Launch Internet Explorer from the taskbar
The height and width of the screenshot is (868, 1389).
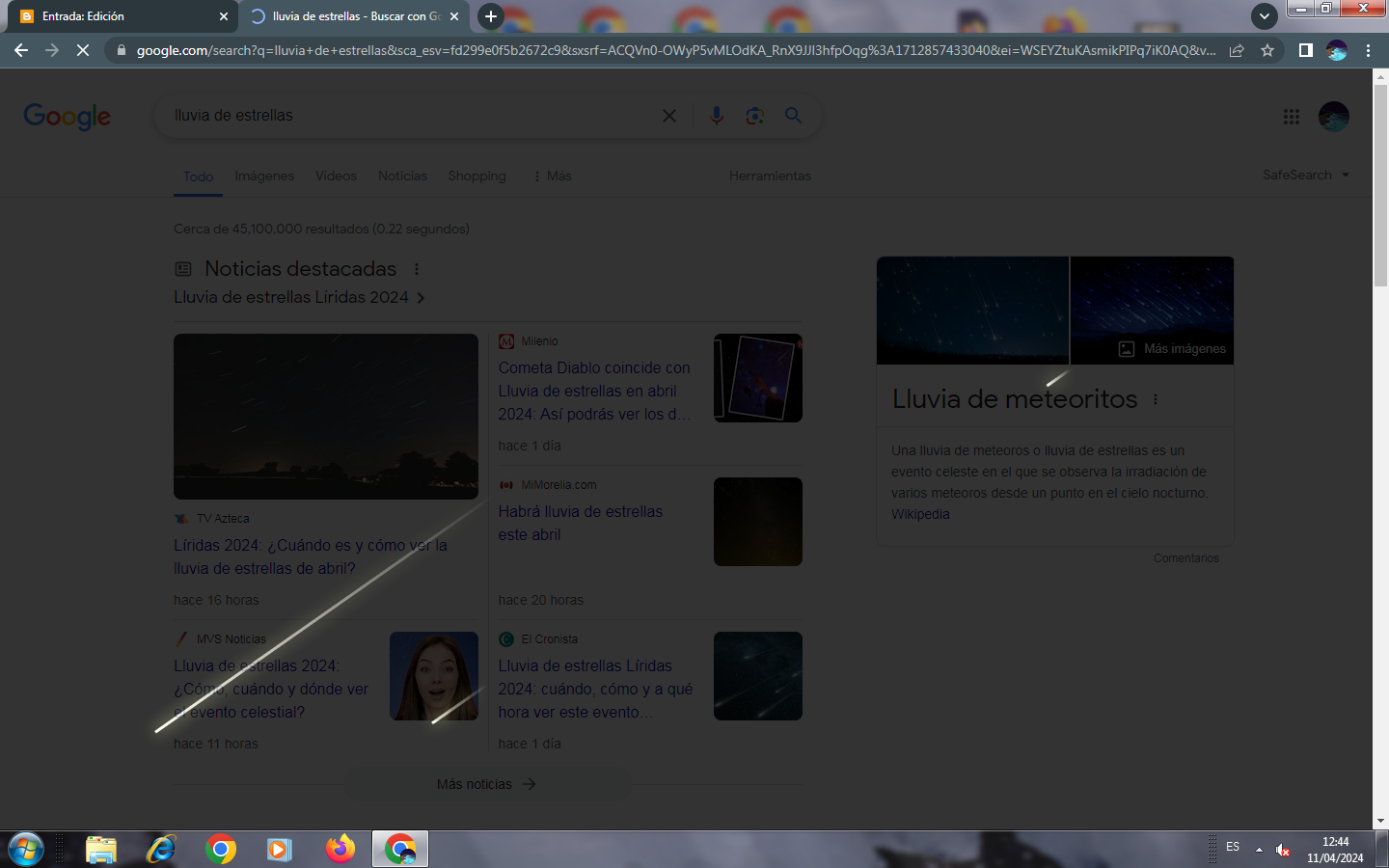[x=161, y=850]
